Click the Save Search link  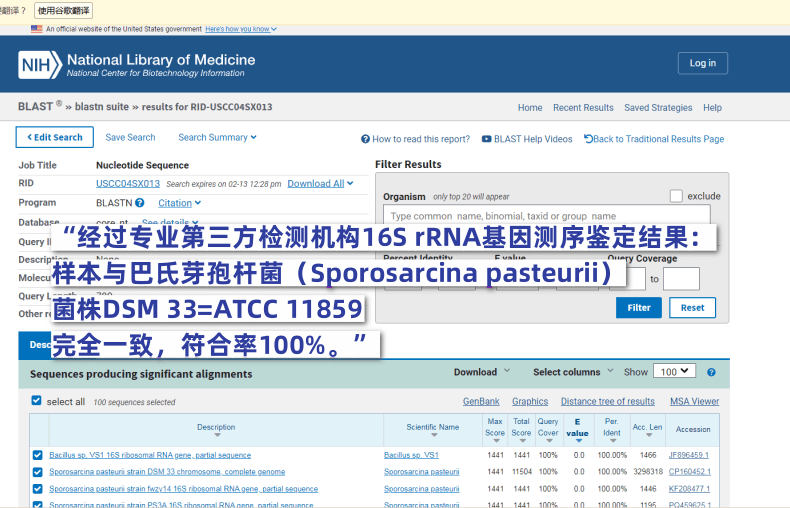(x=130, y=137)
